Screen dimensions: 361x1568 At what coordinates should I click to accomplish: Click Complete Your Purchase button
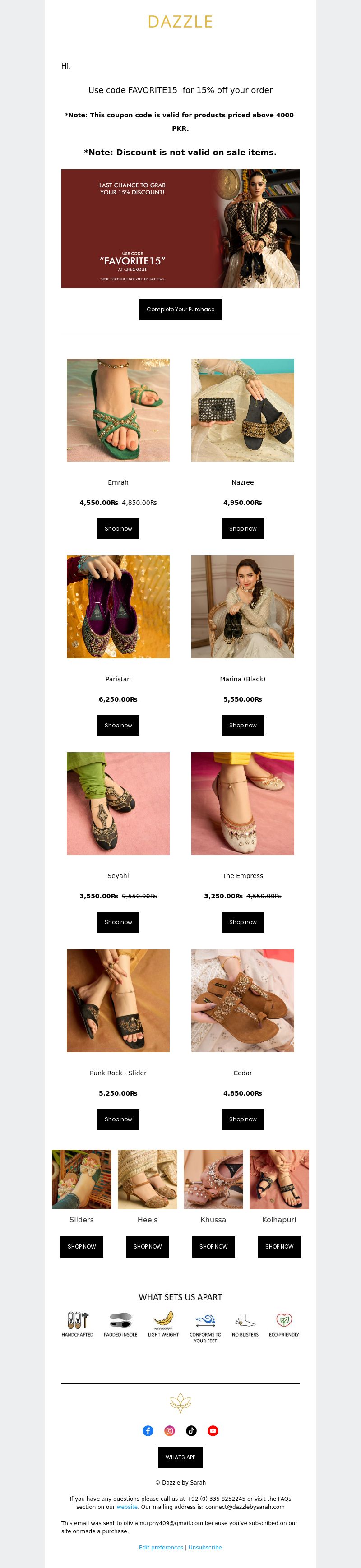coord(180,309)
